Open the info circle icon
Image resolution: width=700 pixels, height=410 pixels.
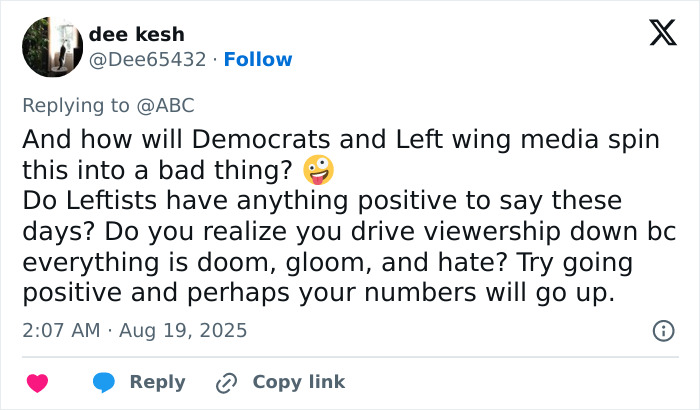pyautogui.click(x=662, y=330)
